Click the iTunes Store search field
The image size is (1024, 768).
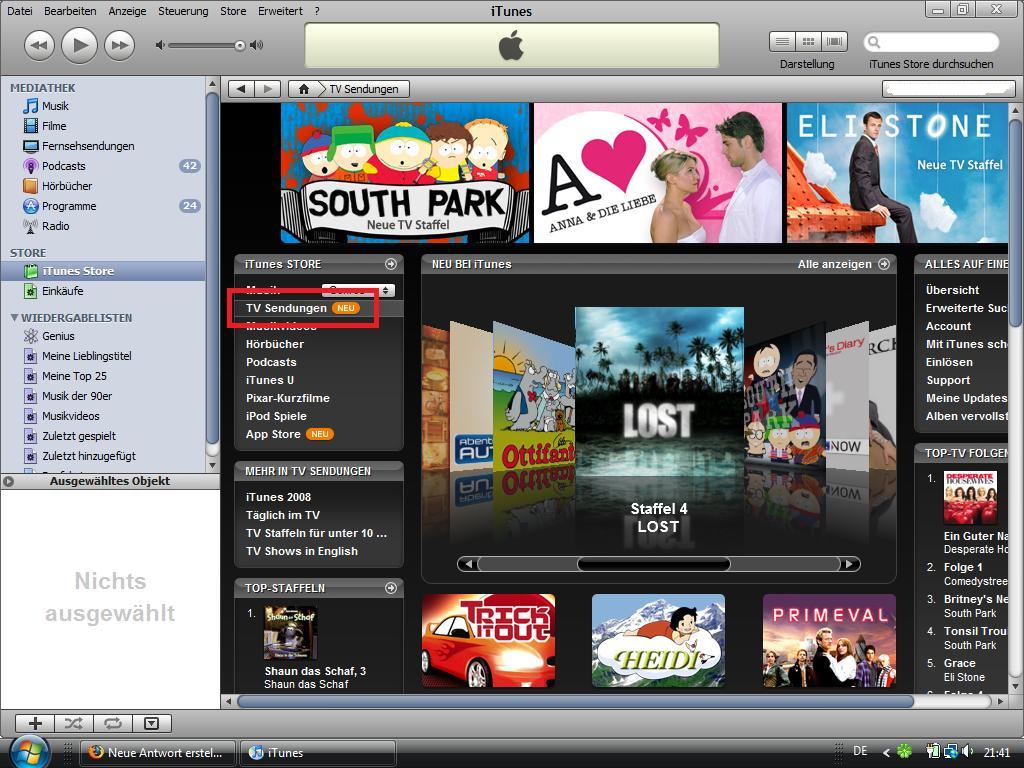click(x=931, y=42)
